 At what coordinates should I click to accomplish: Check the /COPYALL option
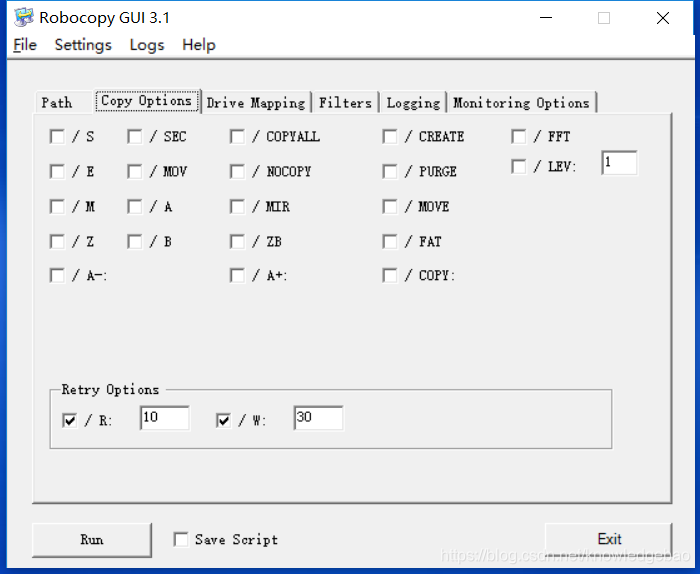(237, 137)
